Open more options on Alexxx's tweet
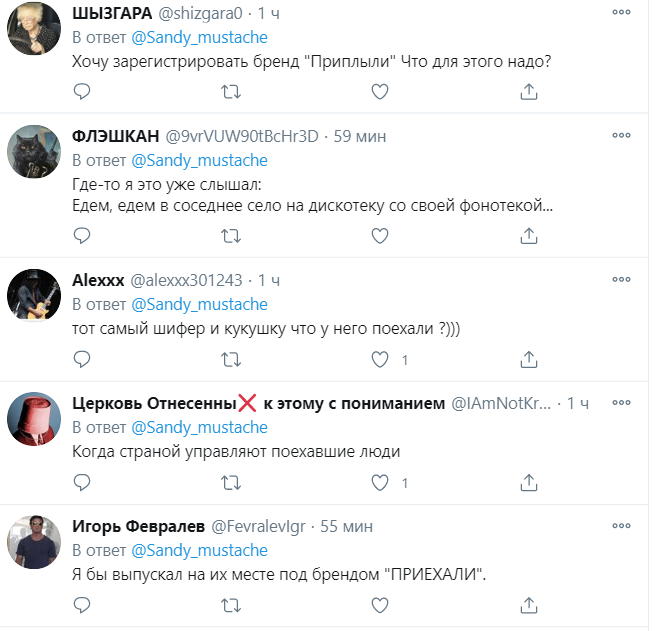The height and width of the screenshot is (631, 660). point(621,279)
